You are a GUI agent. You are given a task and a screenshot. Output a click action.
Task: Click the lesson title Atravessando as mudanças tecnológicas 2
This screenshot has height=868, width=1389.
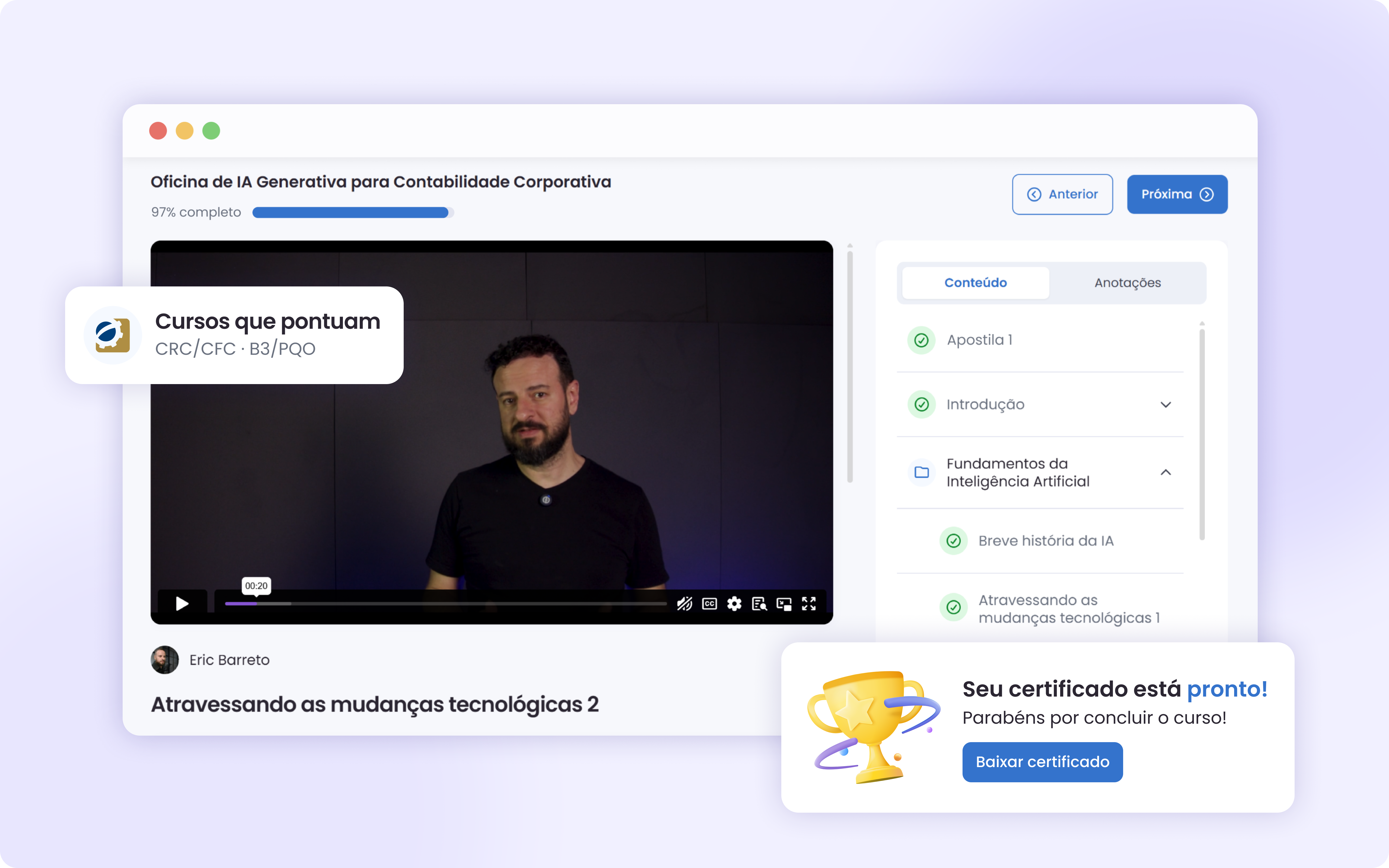375,704
